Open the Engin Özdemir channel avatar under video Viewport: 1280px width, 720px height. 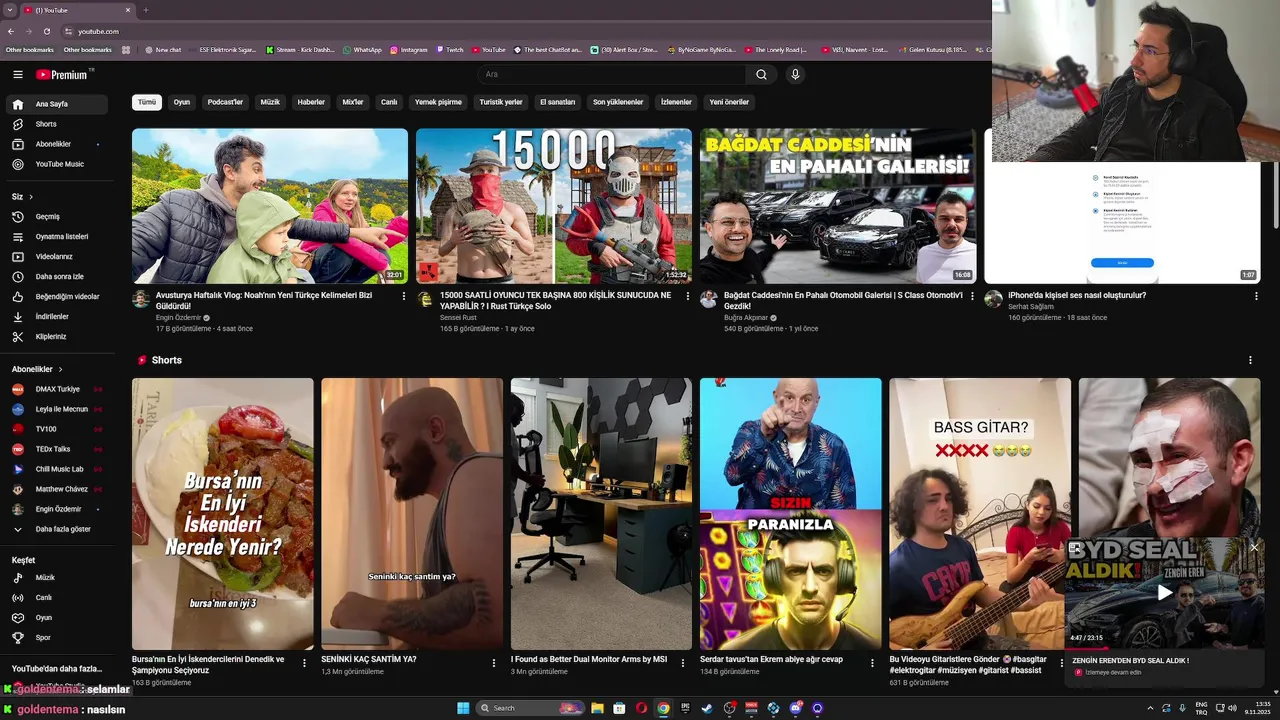tap(141, 299)
